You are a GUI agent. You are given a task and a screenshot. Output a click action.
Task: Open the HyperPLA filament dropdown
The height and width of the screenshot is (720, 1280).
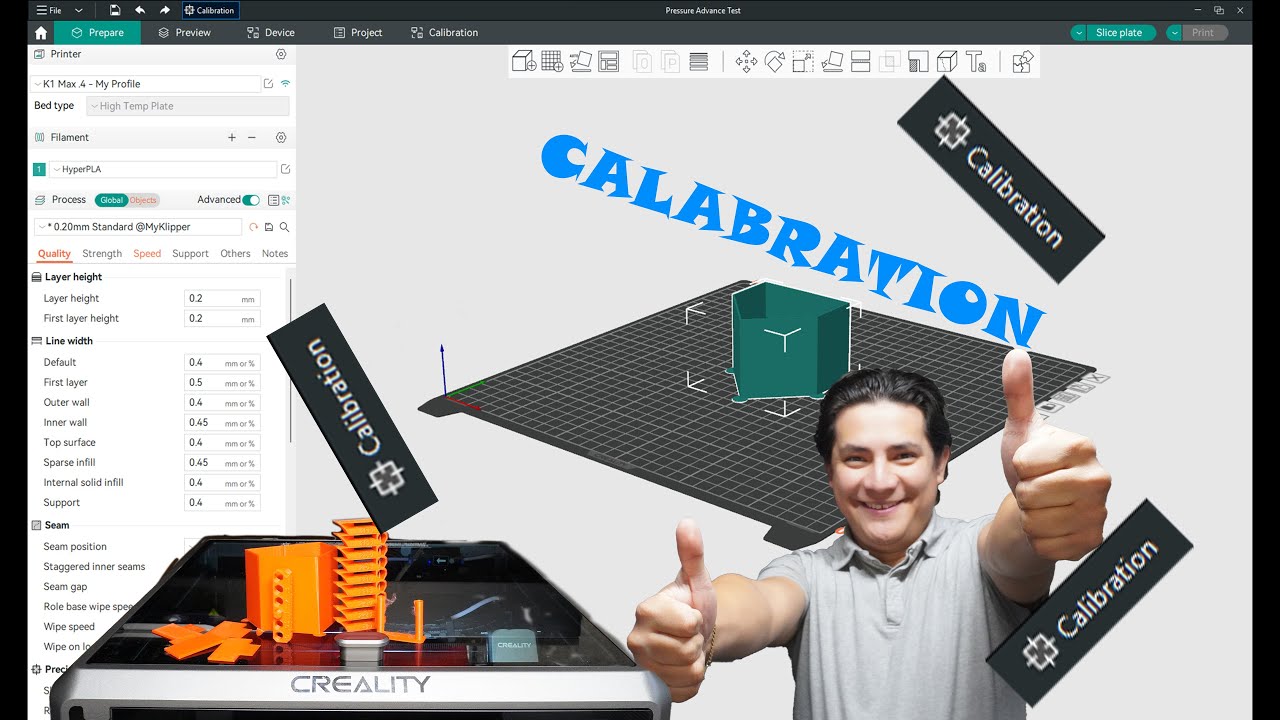[x=163, y=169]
